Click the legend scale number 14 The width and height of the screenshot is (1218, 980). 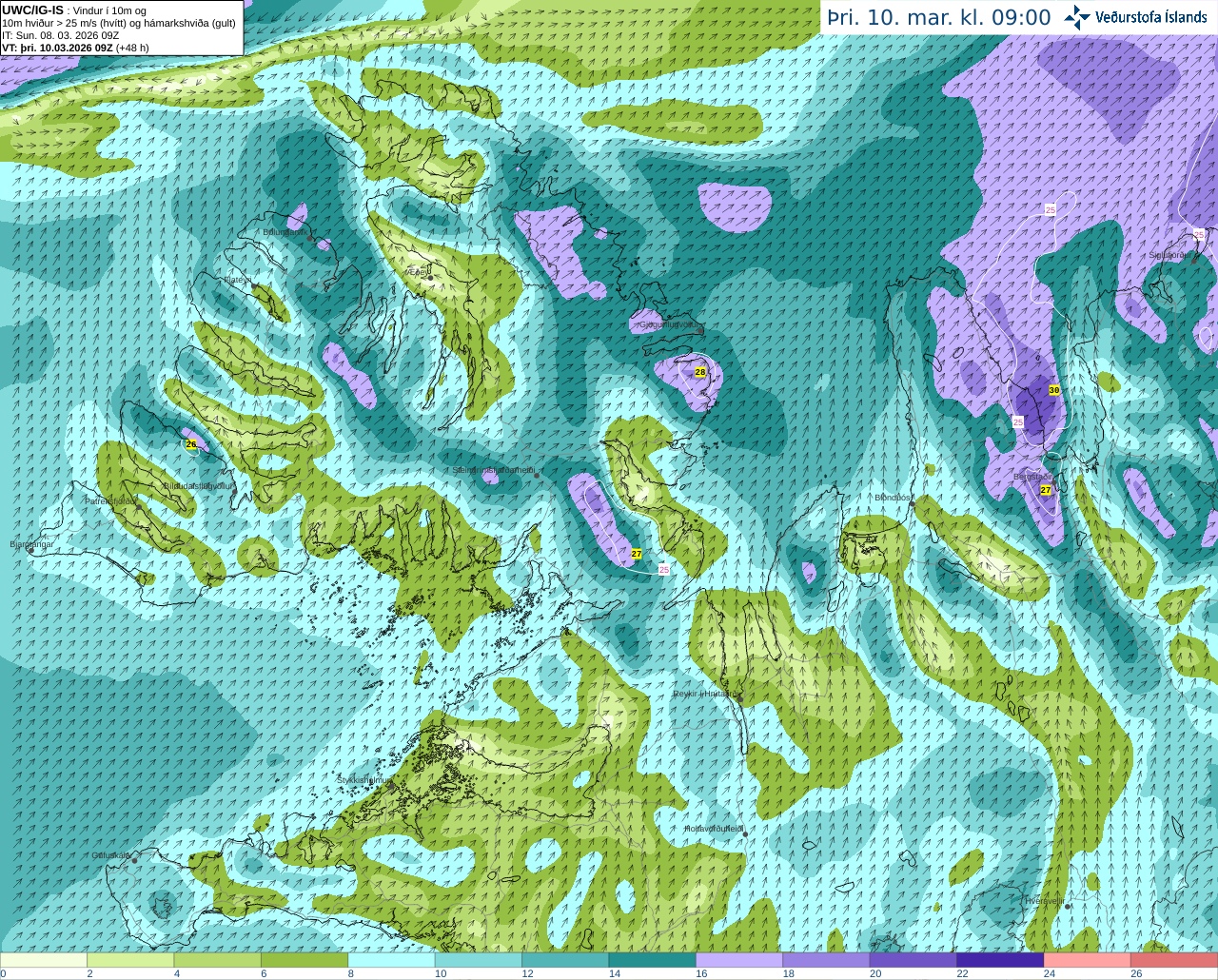click(x=615, y=973)
